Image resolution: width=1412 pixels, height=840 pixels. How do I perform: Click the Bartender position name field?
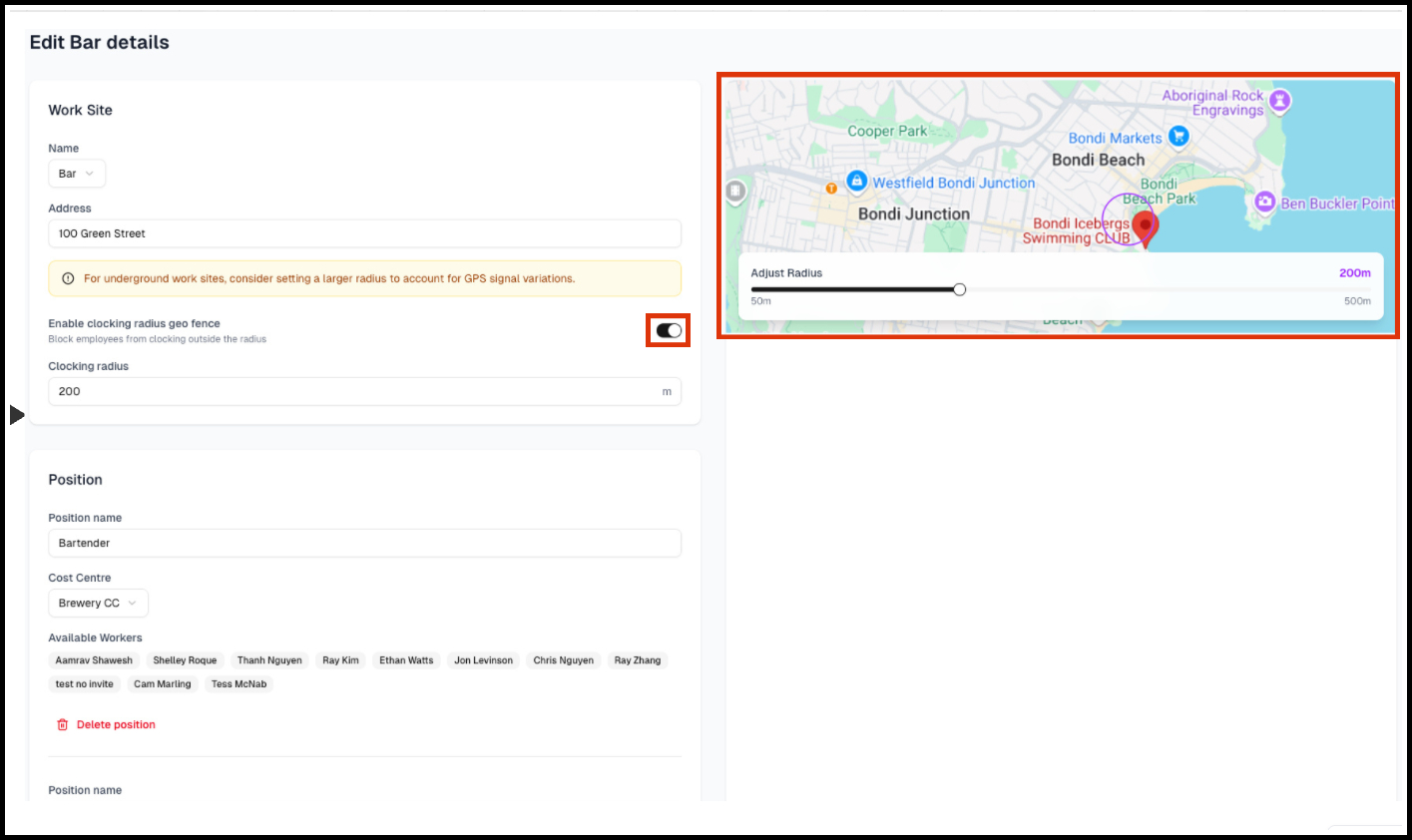(x=364, y=543)
